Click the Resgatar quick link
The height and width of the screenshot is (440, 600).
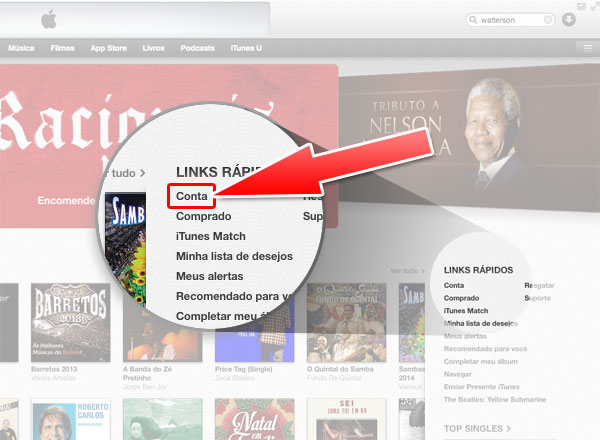[539, 285]
